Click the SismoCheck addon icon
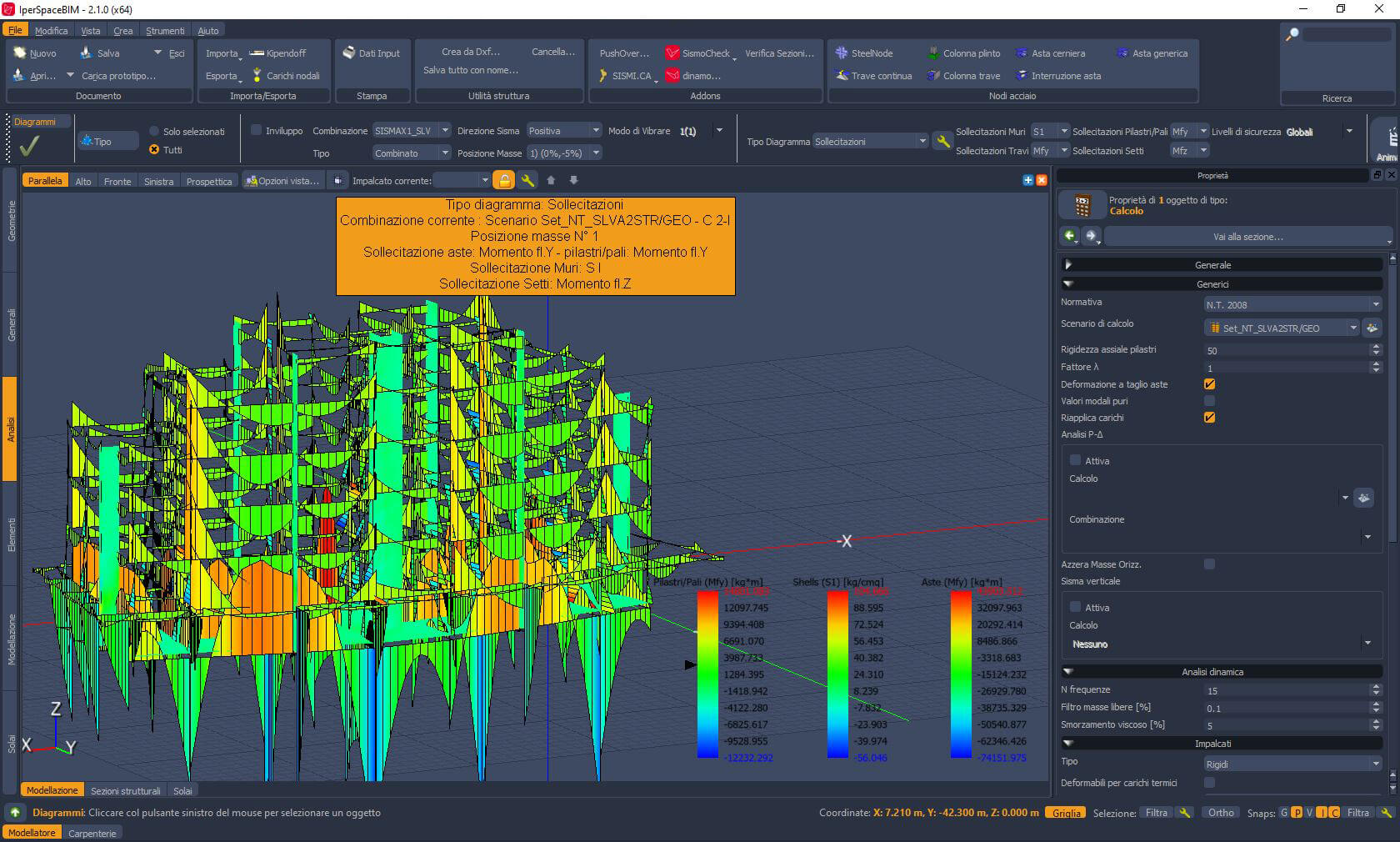The image size is (1400, 842). point(672,53)
